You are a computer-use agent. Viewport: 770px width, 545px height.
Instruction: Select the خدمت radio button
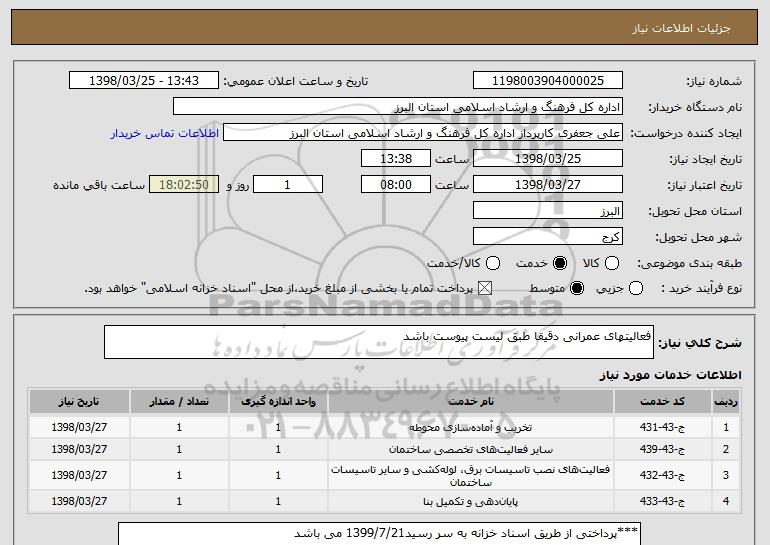[x=559, y=263]
